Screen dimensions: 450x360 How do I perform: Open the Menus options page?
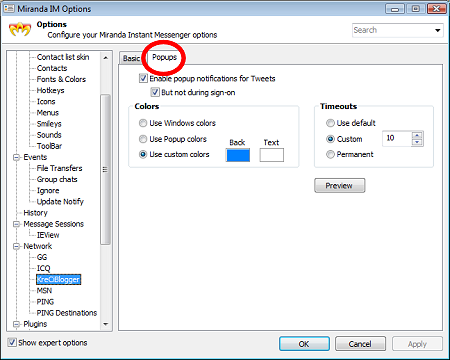point(48,113)
